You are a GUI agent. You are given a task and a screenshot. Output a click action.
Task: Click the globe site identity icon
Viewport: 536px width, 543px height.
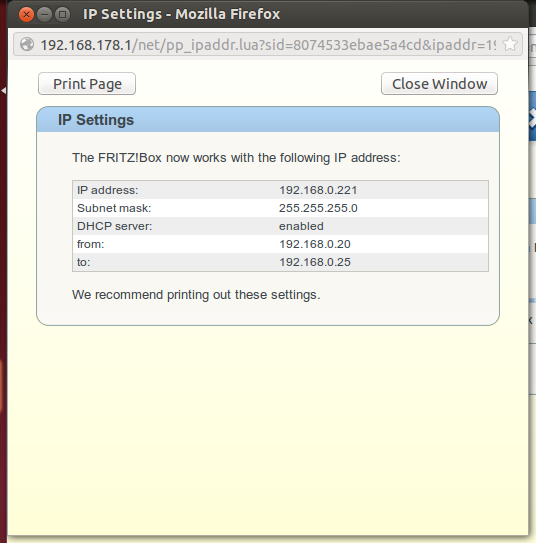27,44
